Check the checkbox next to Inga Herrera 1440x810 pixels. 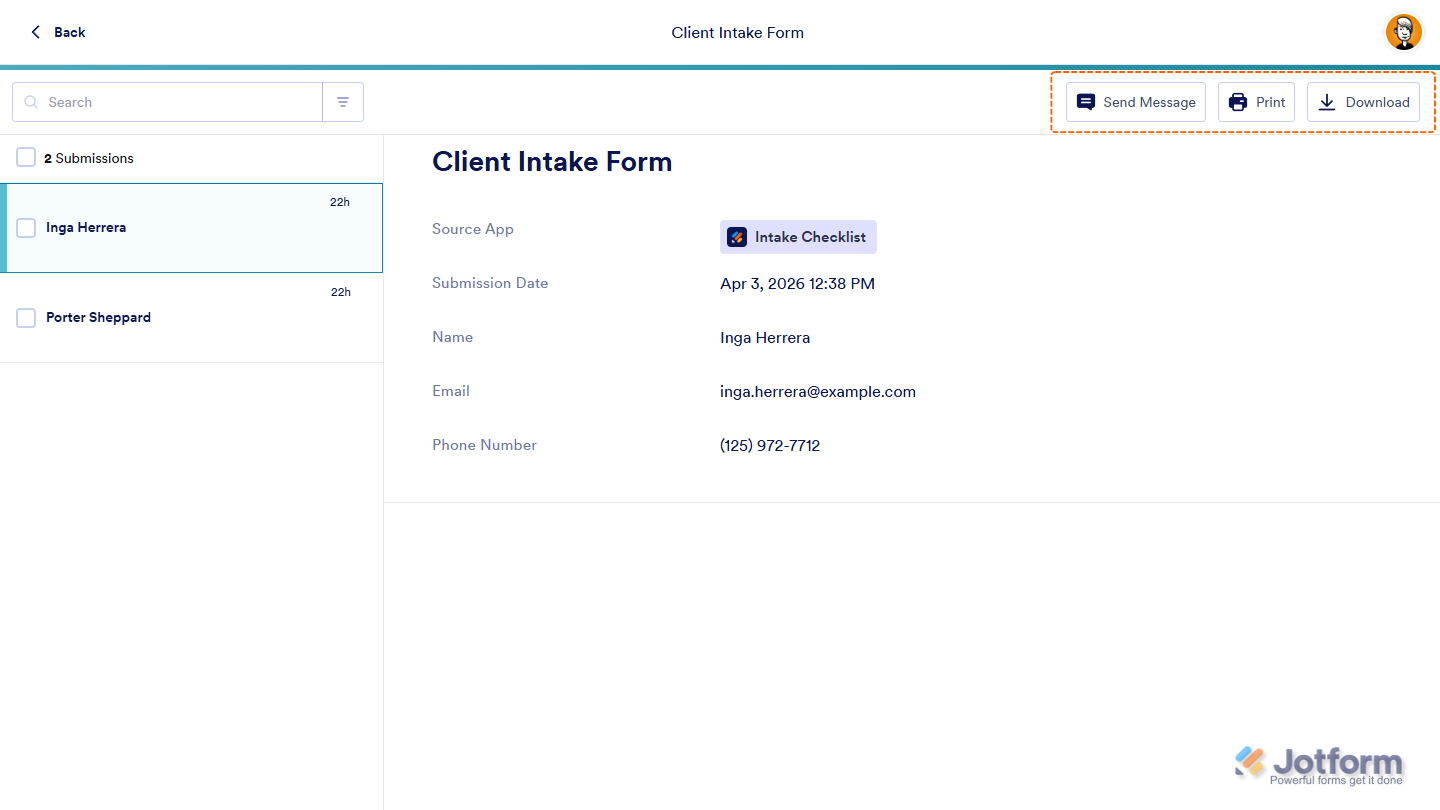click(x=26, y=227)
